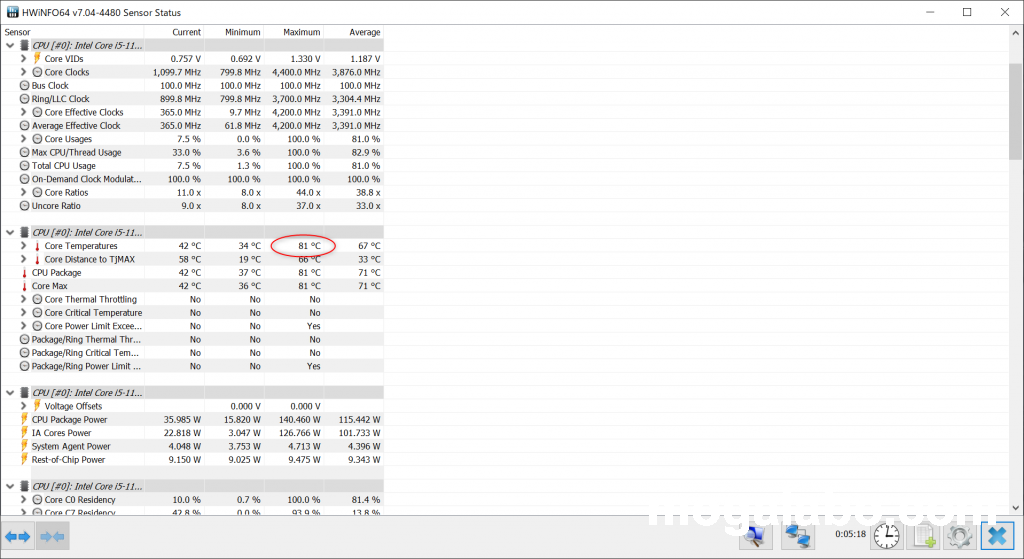Click the Core Distance to TjMAX thermometer icon
The width and height of the screenshot is (1024, 559).
click(37, 259)
